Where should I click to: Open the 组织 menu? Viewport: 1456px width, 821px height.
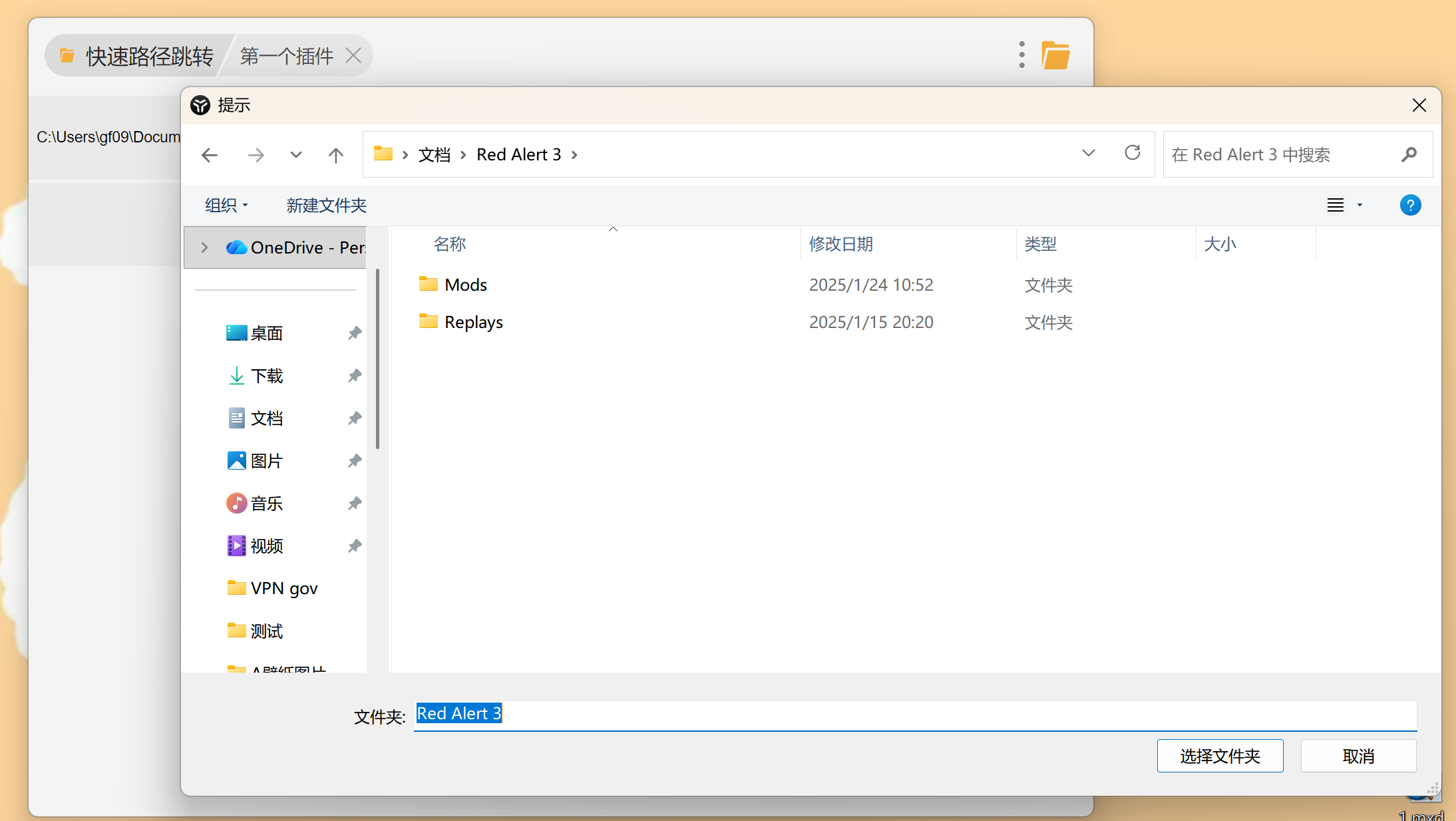(x=226, y=205)
